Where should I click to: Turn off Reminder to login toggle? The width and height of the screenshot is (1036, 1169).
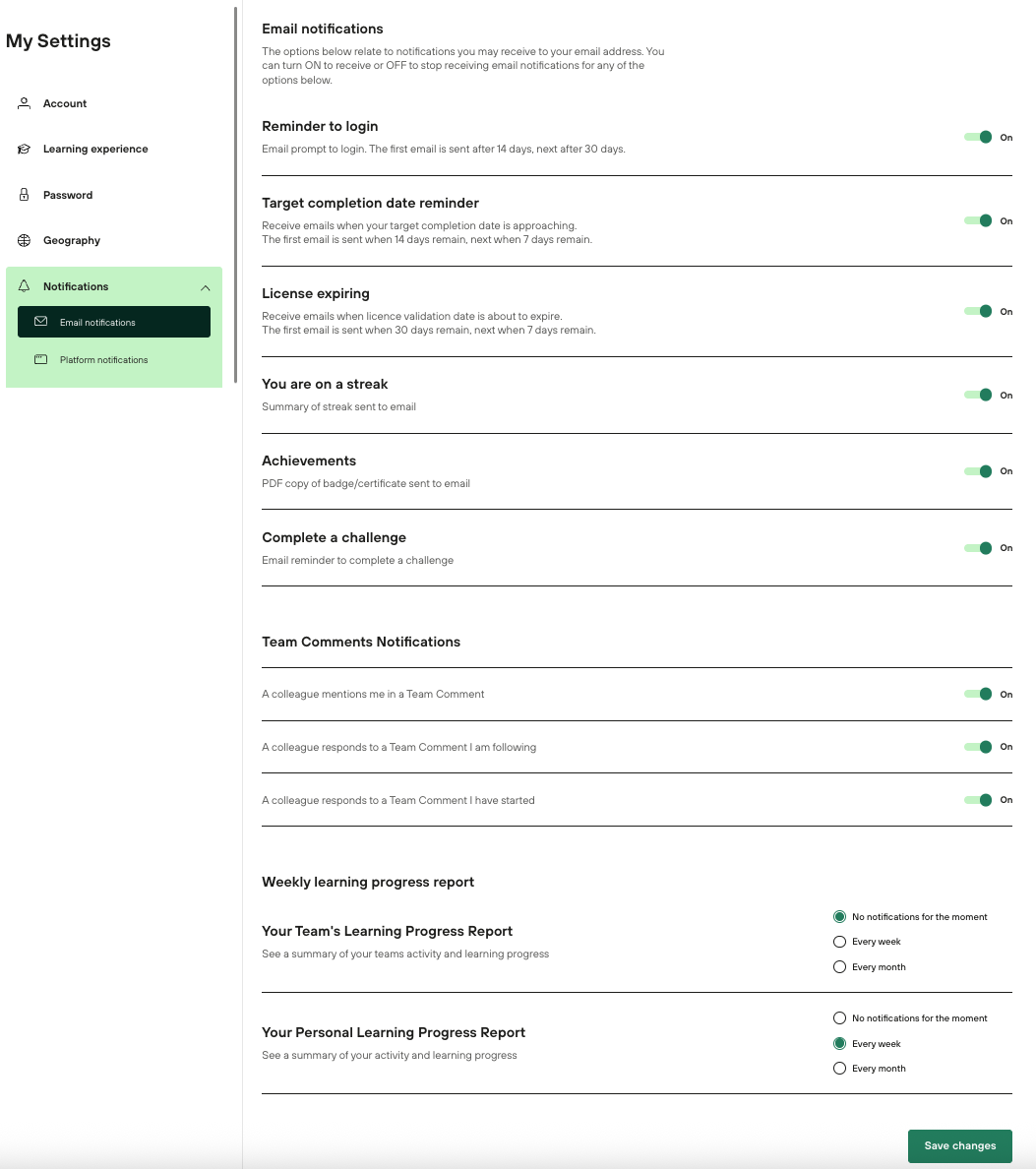(979, 138)
